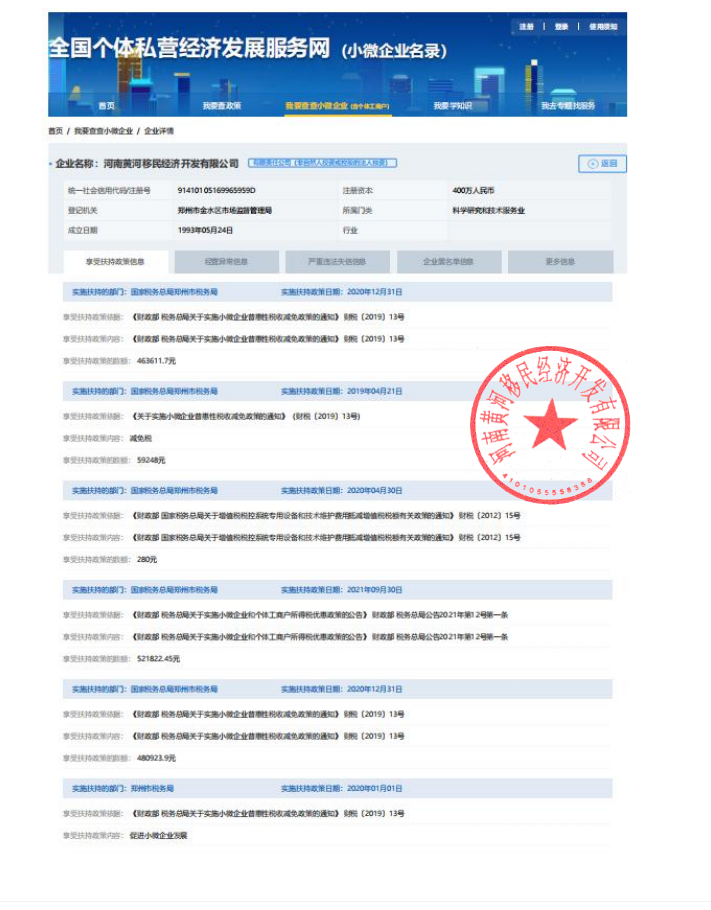Click the 返回 back button
Screen dimensions: 711x910
coord(602,164)
